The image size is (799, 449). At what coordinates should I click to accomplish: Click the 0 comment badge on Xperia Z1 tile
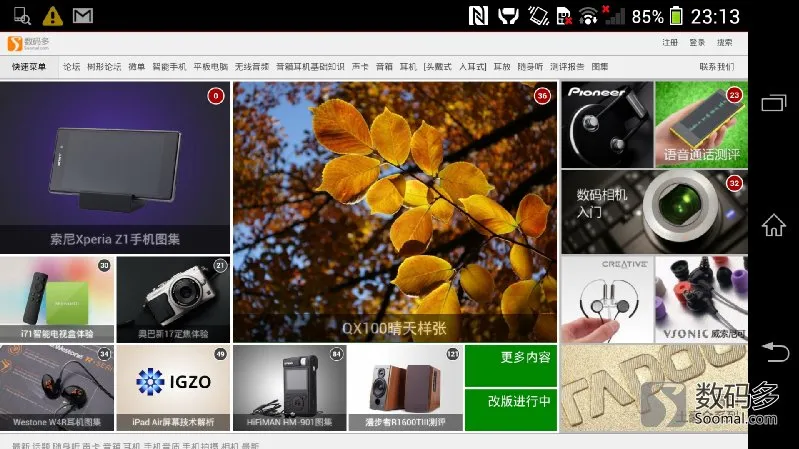(x=216, y=96)
